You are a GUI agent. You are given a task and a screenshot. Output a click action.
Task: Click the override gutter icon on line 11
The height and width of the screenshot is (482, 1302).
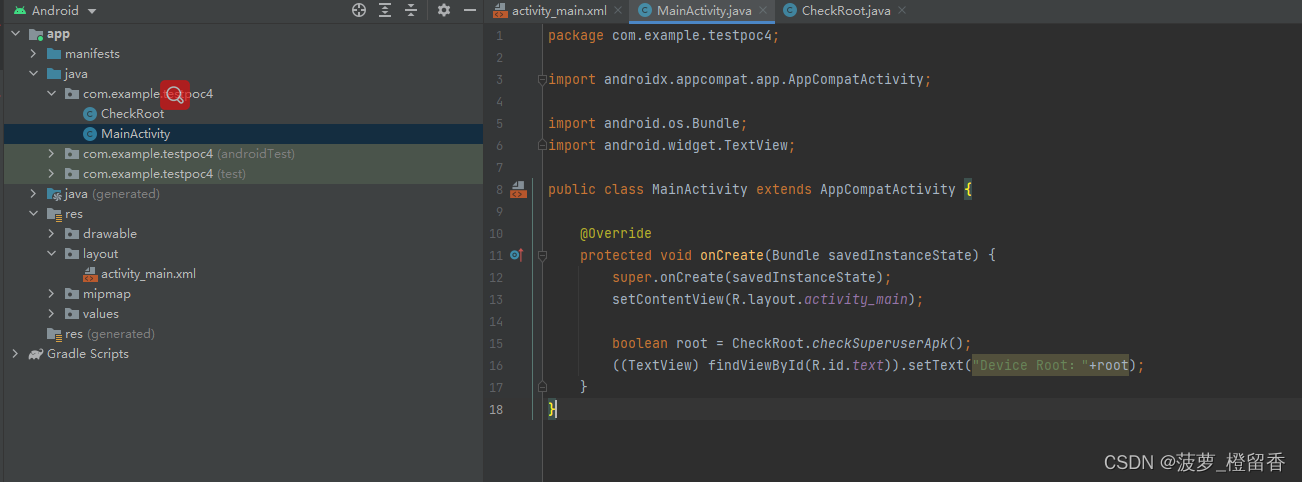pyautogui.click(x=516, y=255)
